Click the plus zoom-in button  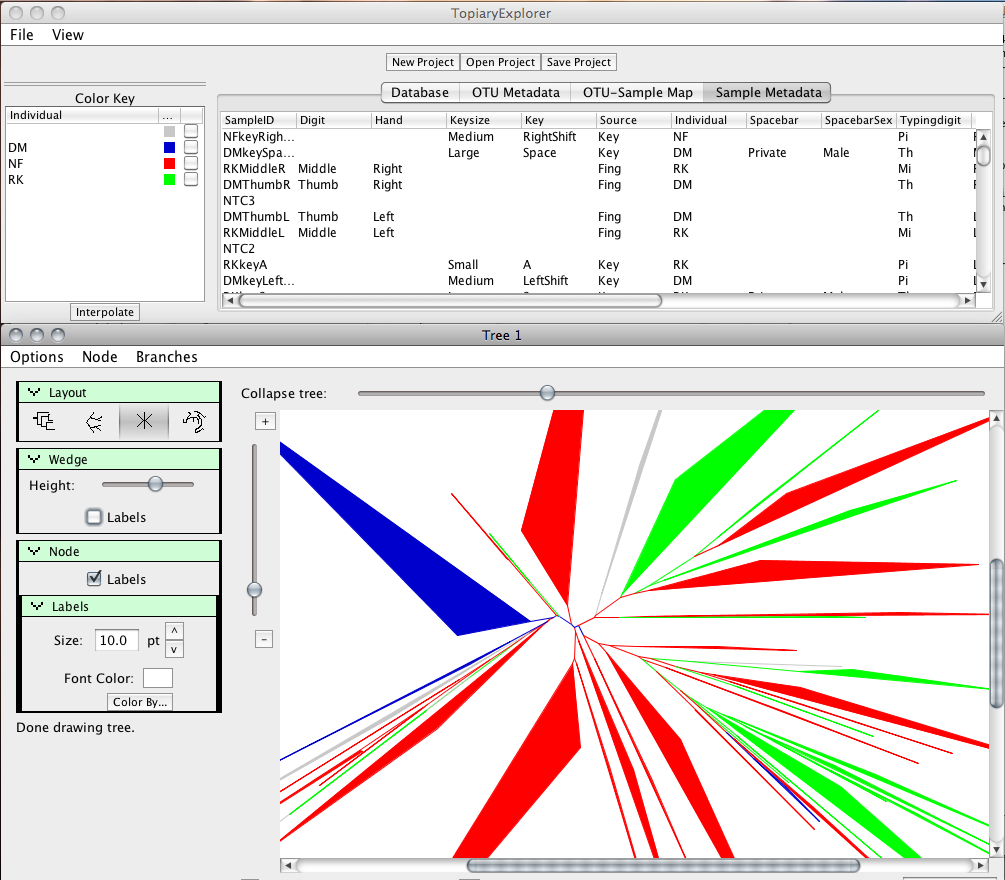[x=265, y=421]
